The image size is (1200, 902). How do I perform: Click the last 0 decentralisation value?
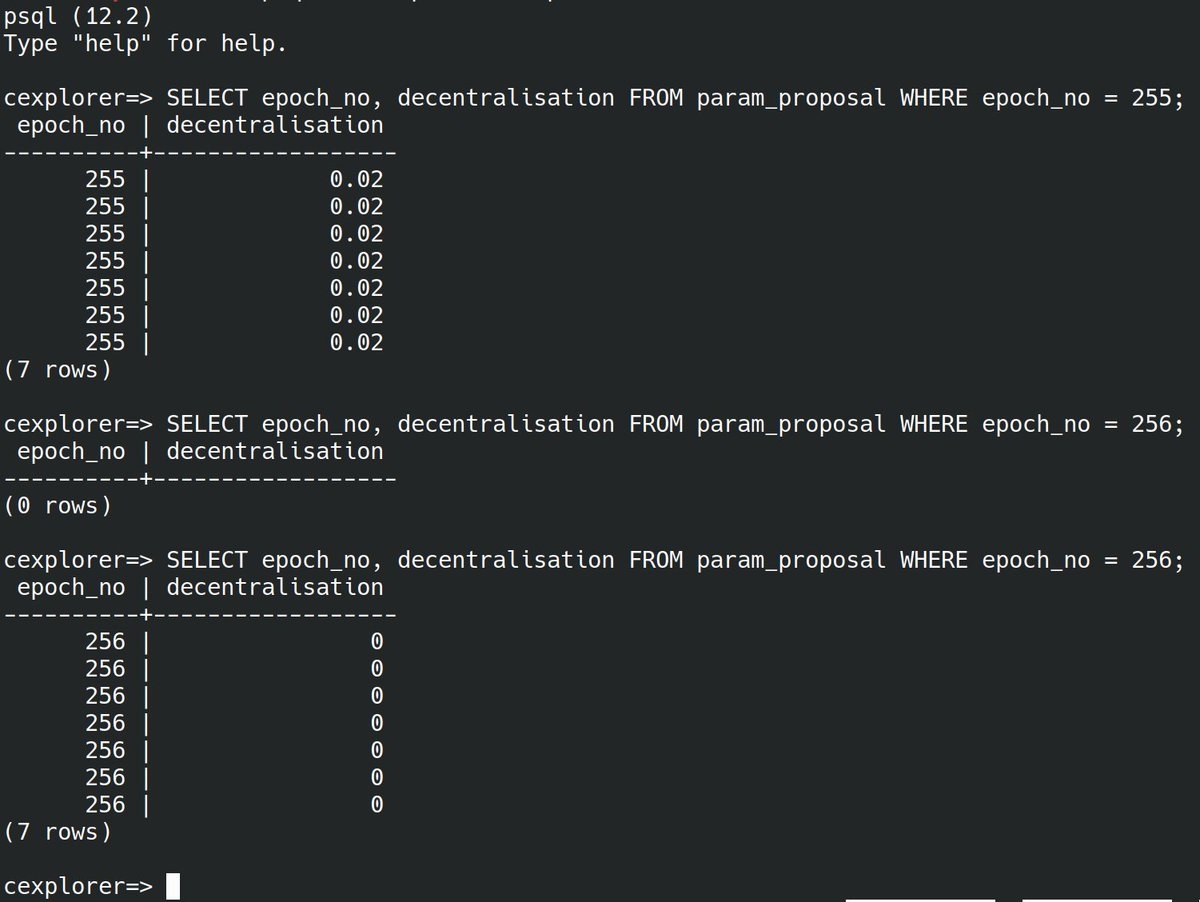[377, 804]
